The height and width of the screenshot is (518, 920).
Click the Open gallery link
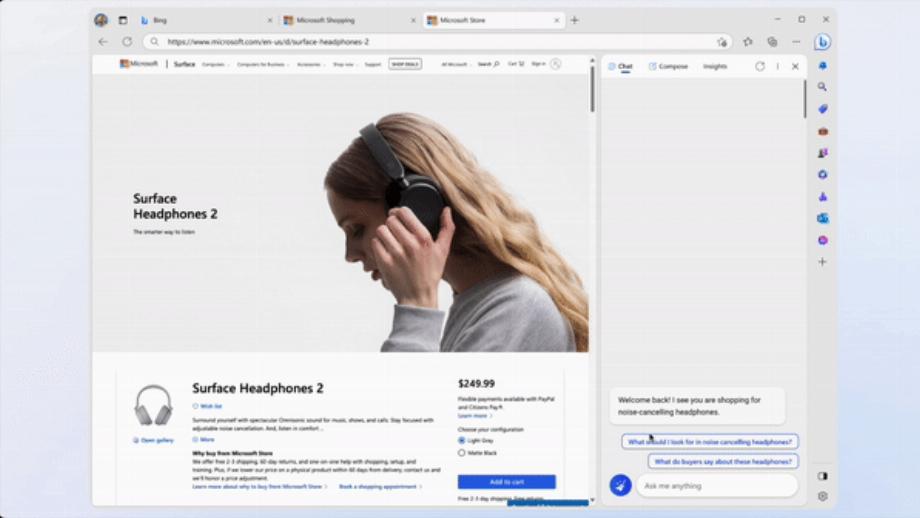154,440
